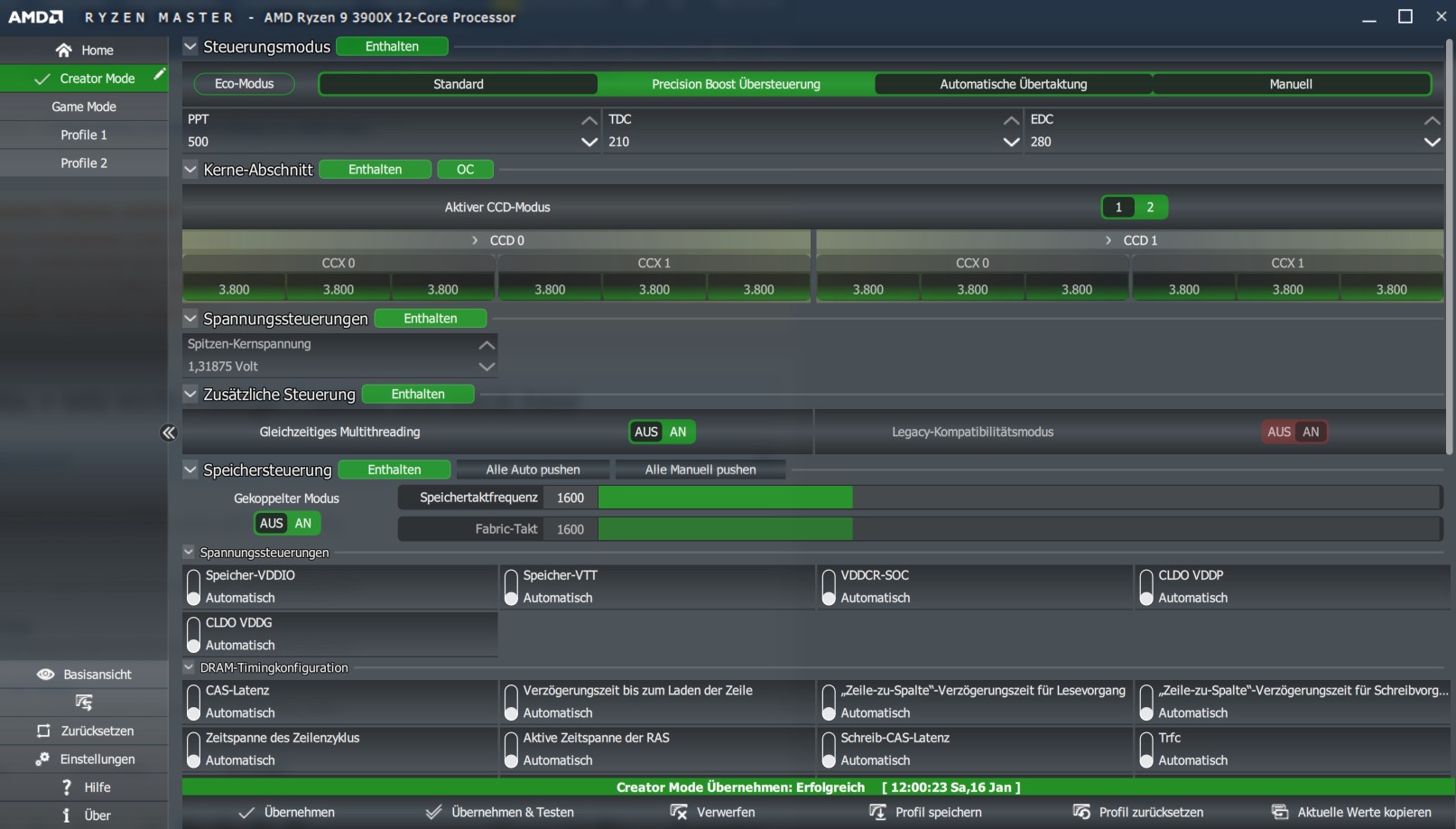Collapse the DRAM-Timingkonfiguration subsection

click(189, 667)
